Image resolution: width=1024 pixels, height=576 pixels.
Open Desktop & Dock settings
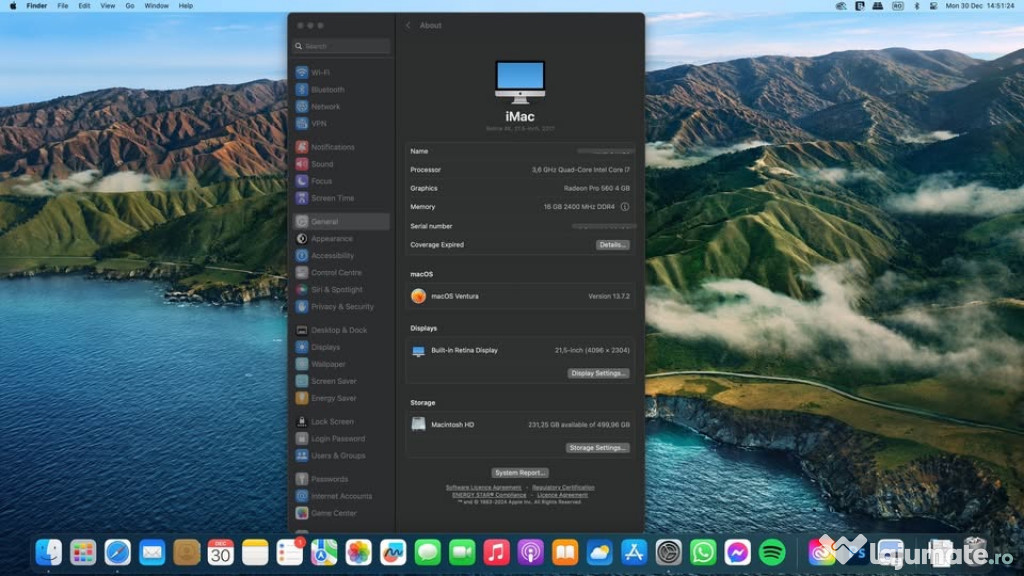338,330
